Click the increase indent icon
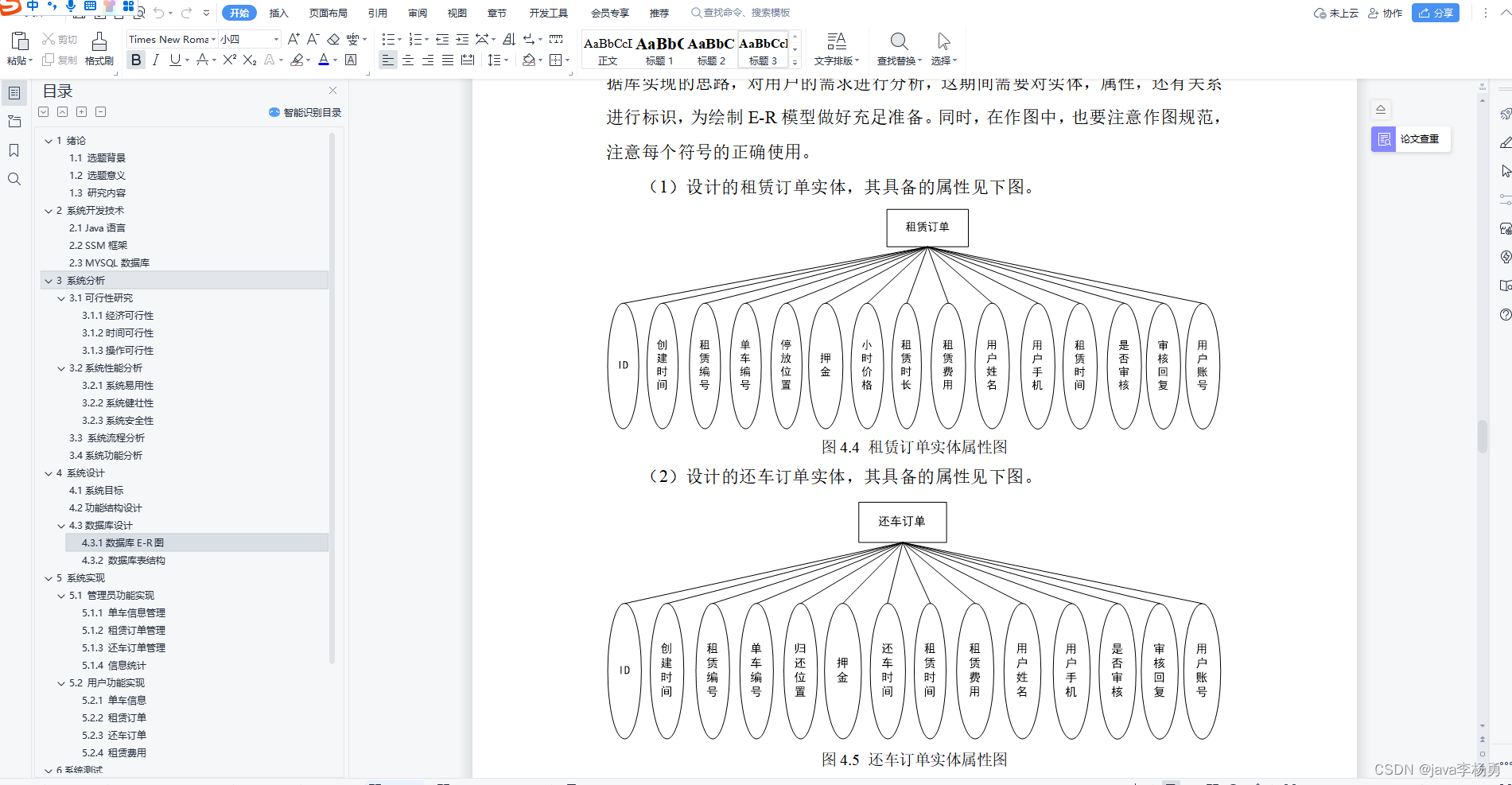This screenshot has width=1512, height=785. coord(462,39)
